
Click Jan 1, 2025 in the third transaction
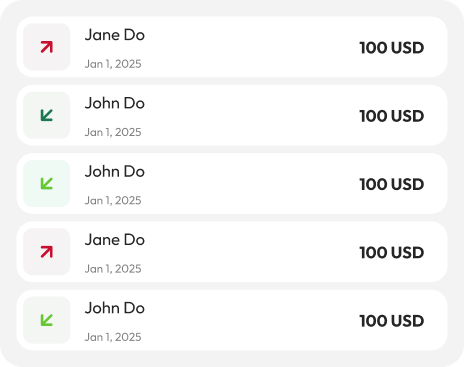click(x=113, y=201)
